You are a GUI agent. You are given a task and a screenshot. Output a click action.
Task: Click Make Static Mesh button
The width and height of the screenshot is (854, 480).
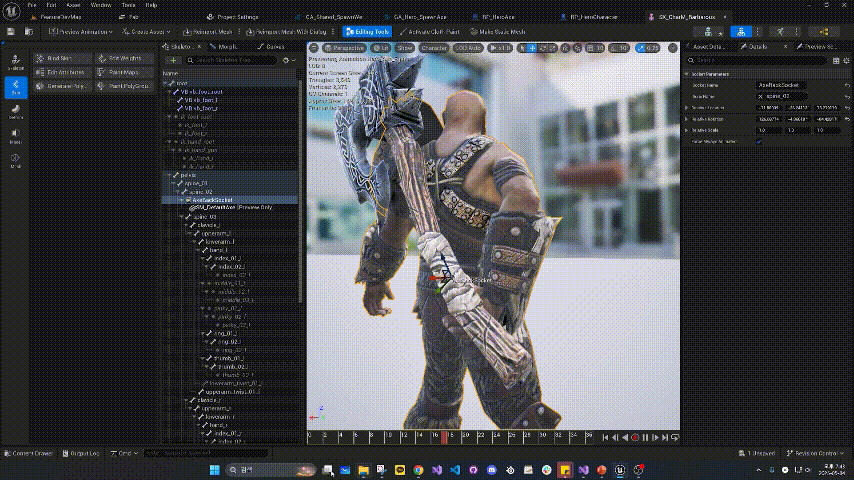498,32
